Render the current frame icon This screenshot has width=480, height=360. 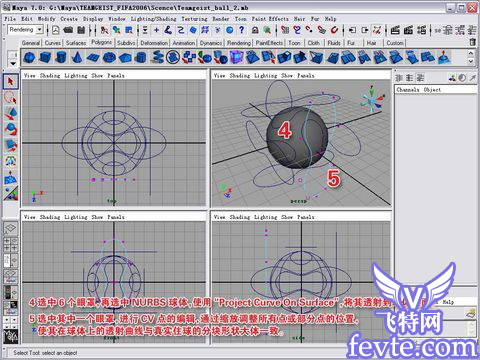click(x=395, y=30)
